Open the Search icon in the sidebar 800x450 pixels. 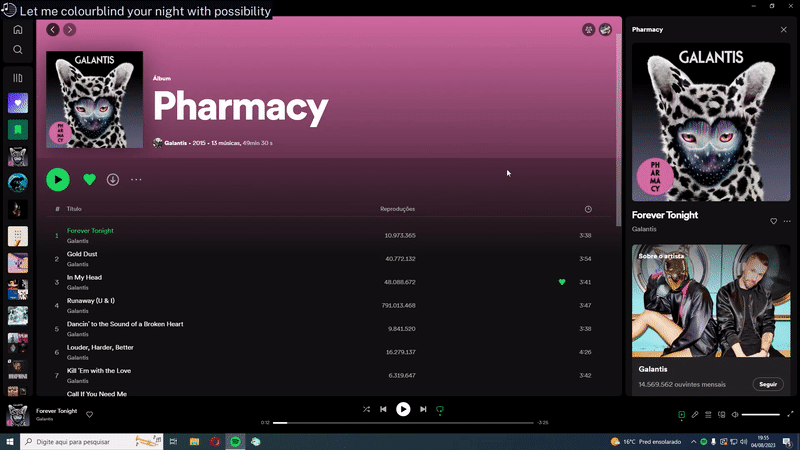click(18, 49)
